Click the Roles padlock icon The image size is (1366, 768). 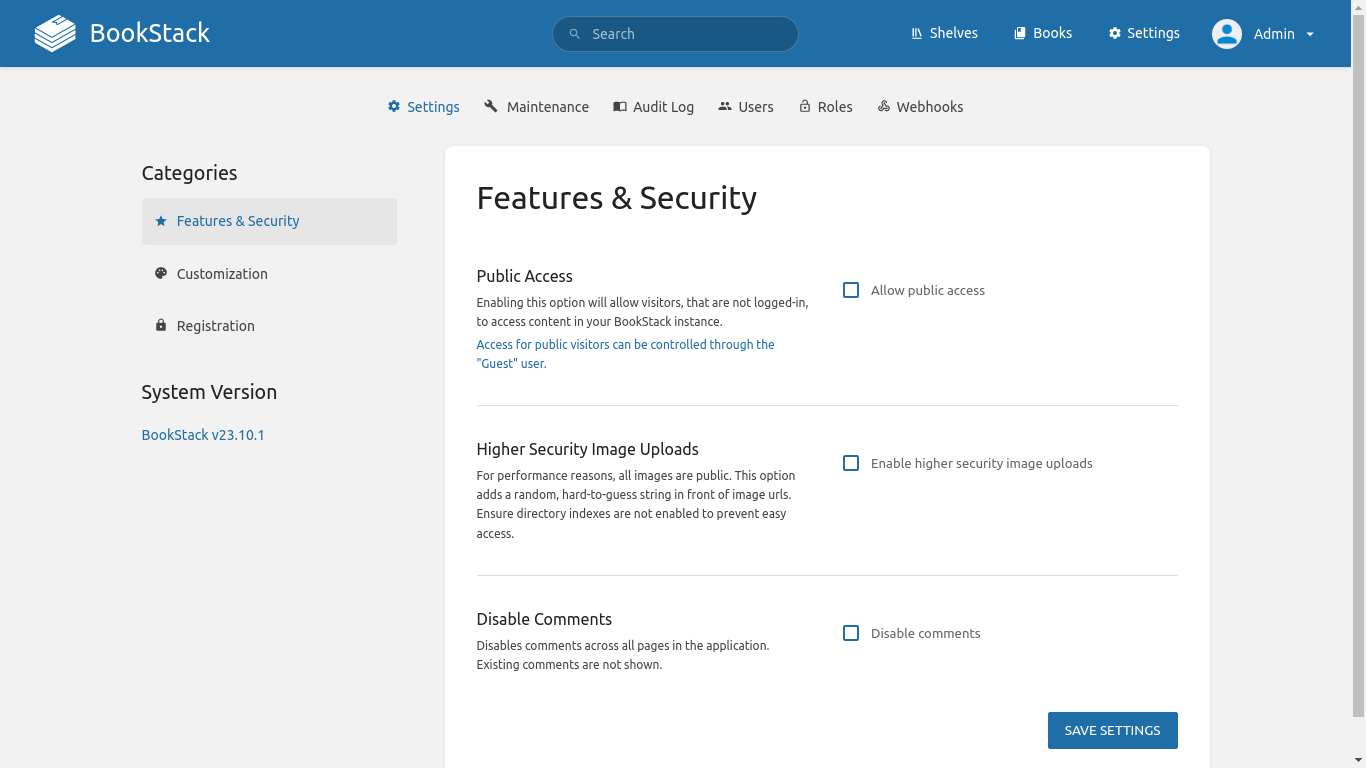point(805,106)
